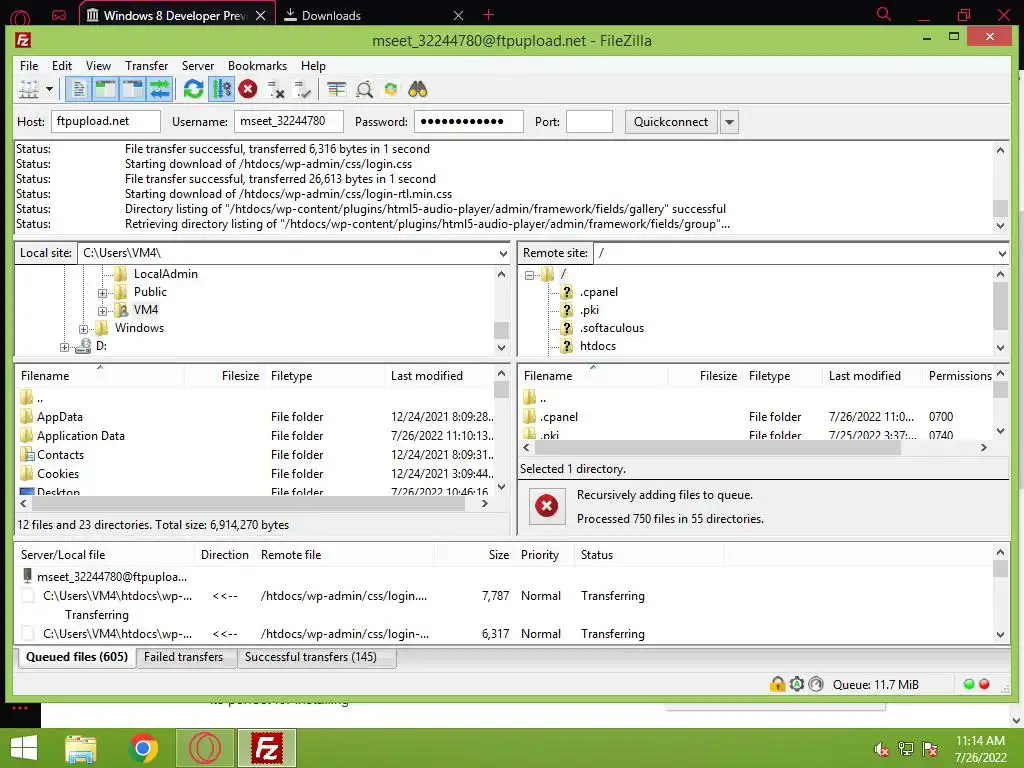Image resolution: width=1024 pixels, height=768 pixels.
Task: Switch to Failed transfers tab
Action: click(184, 657)
